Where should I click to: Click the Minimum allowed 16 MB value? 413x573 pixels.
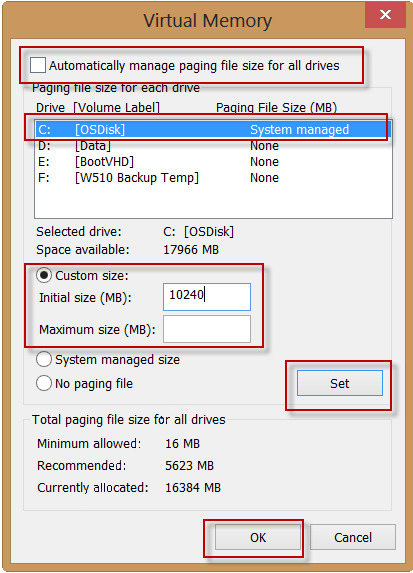coord(182,444)
